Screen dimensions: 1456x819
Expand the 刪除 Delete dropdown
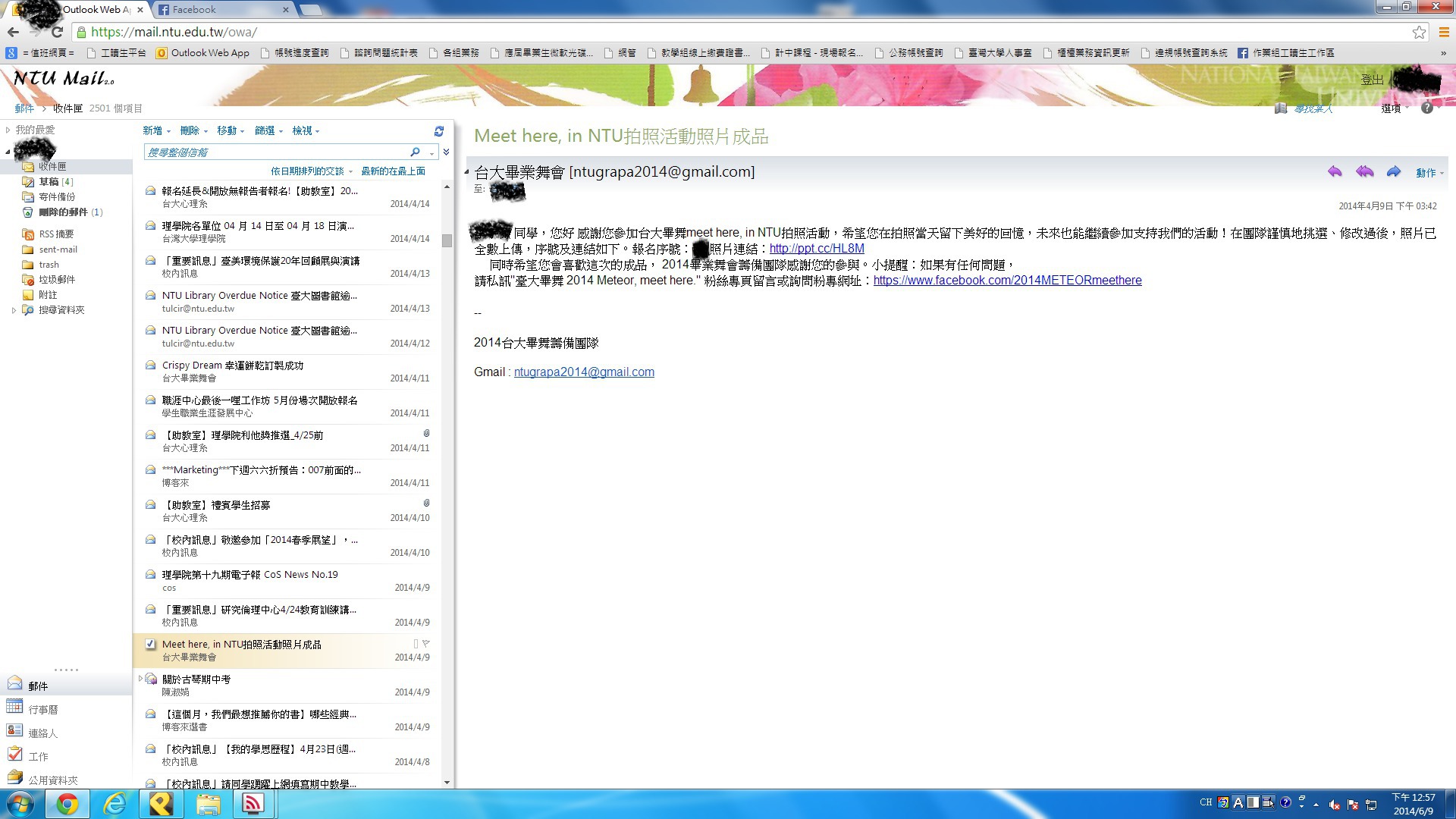pos(193,130)
